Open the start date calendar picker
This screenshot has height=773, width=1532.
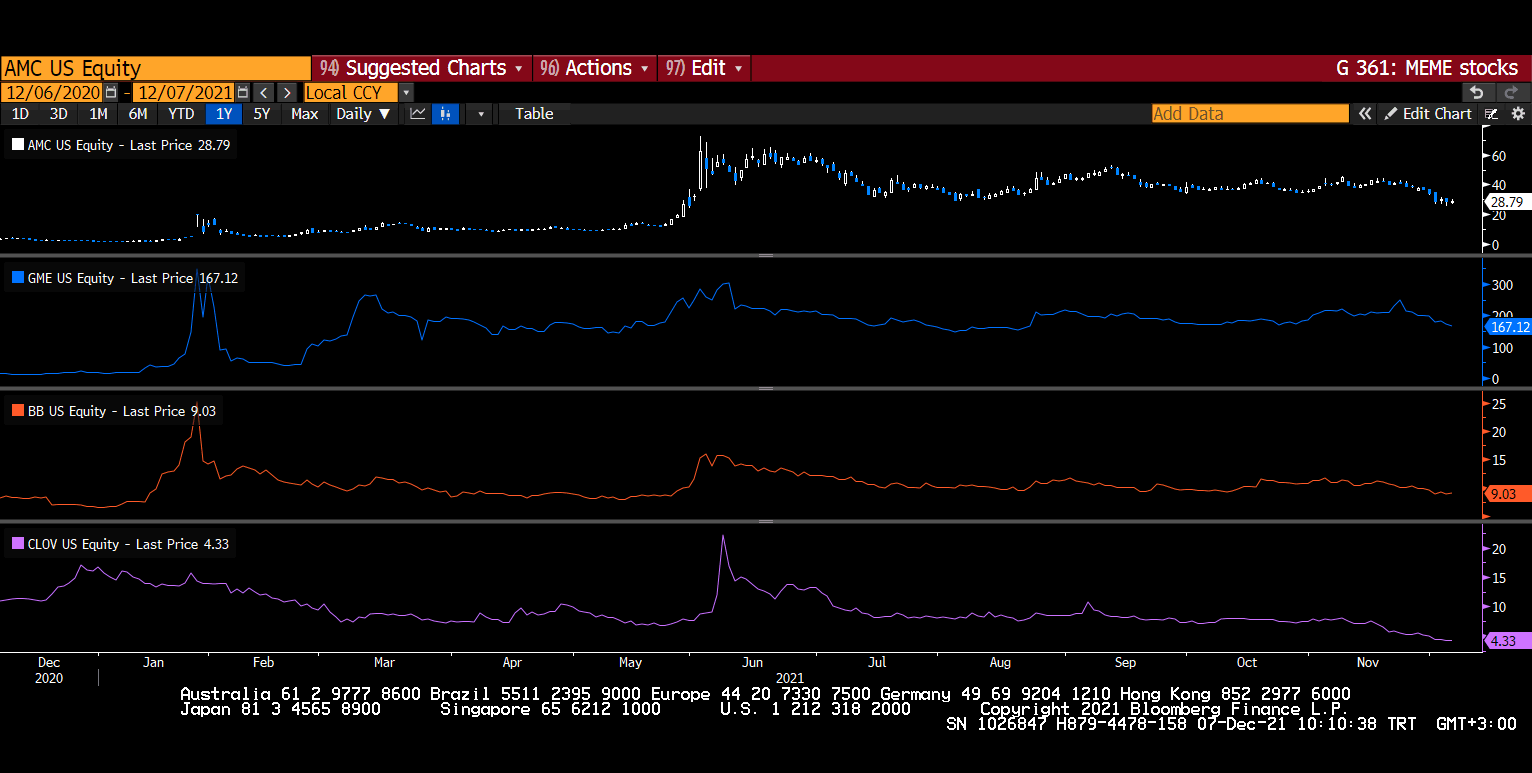click(x=111, y=92)
